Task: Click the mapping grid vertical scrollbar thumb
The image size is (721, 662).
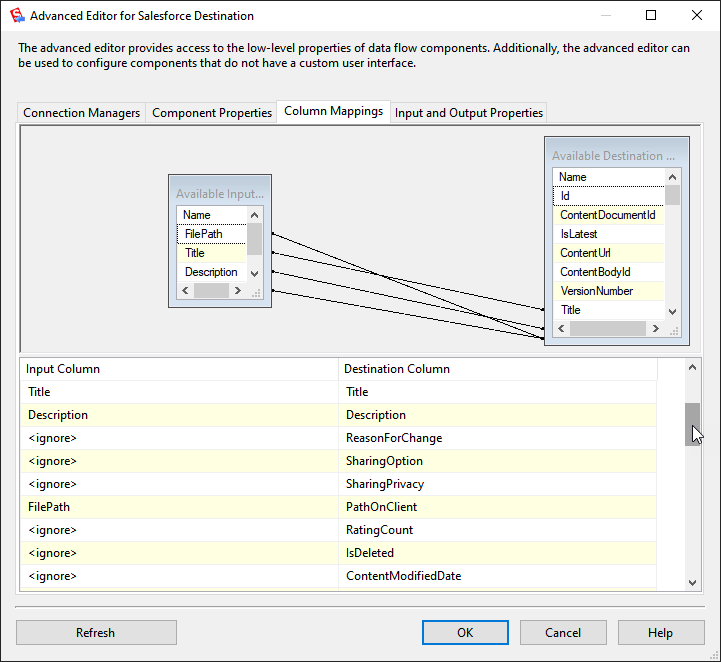Action: (692, 424)
